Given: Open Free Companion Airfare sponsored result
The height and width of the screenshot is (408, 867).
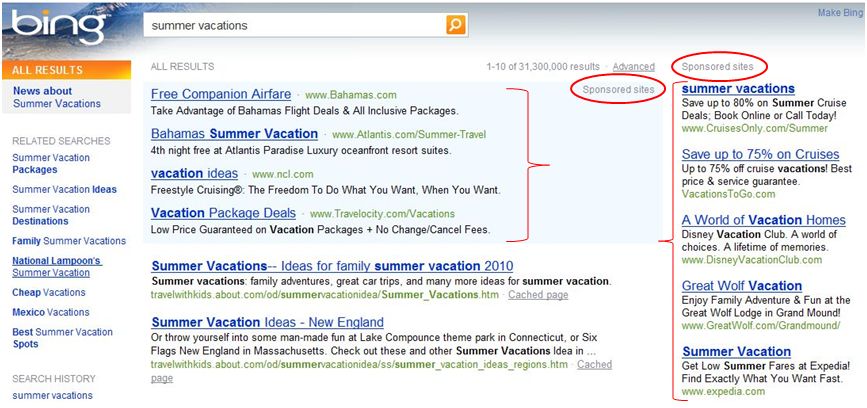Looking at the screenshot, I should [x=221, y=94].
